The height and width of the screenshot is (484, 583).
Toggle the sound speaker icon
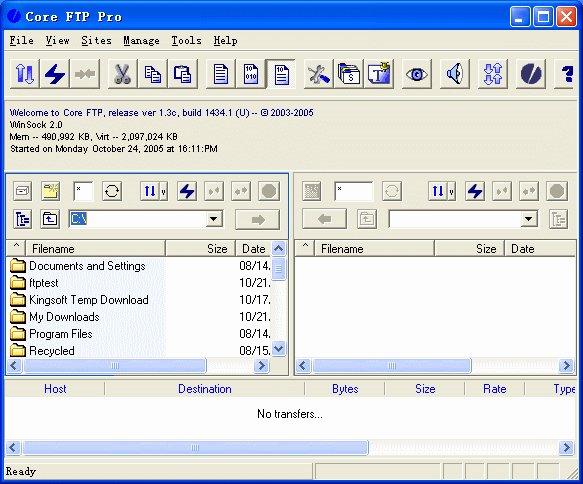[x=455, y=74]
